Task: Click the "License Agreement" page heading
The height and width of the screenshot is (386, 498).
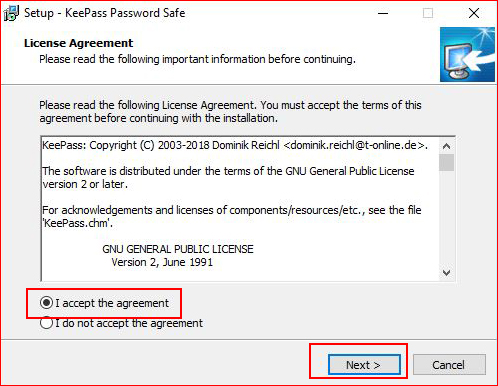Action: tap(78, 43)
